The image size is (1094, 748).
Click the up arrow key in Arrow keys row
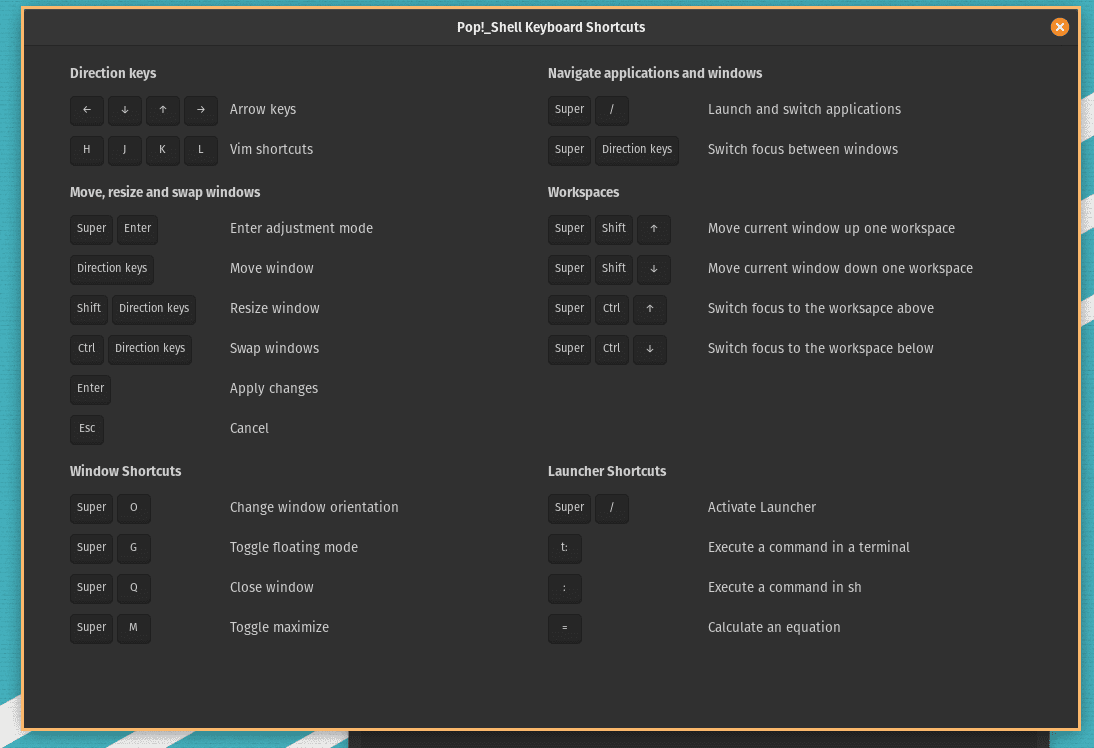pyautogui.click(x=163, y=110)
